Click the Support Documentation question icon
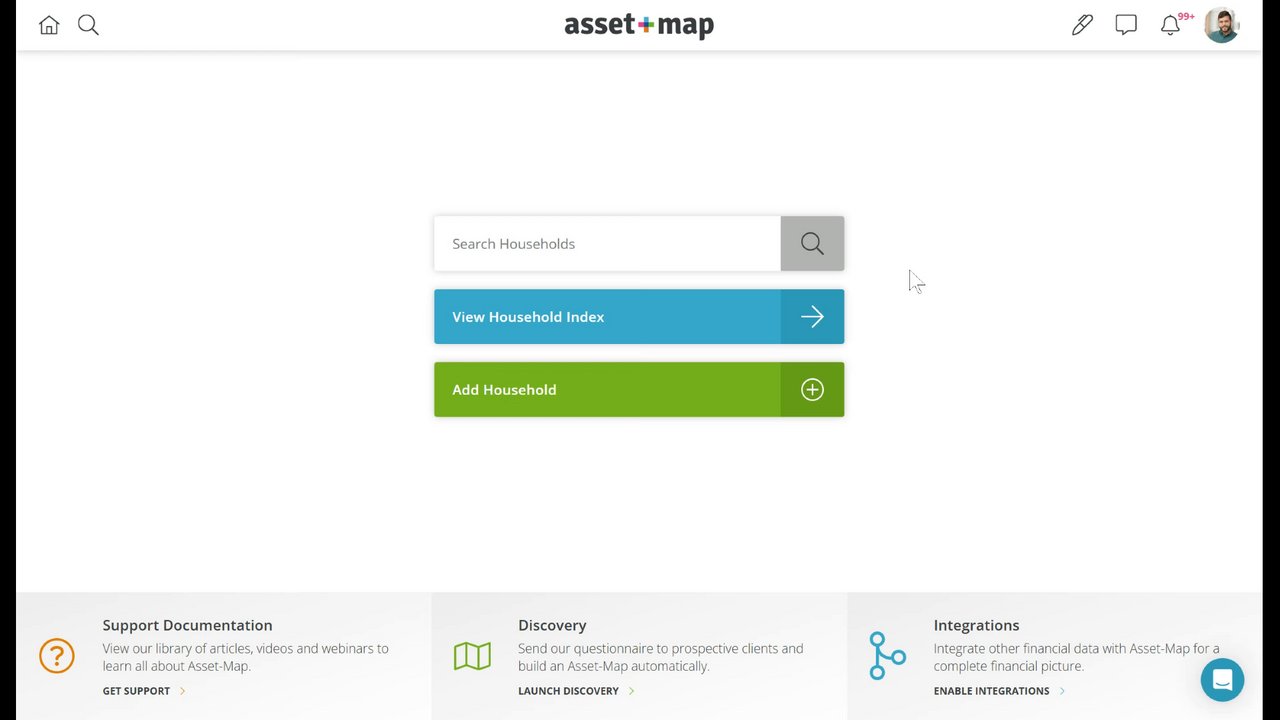The width and height of the screenshot is (1280, 720). 57,656
